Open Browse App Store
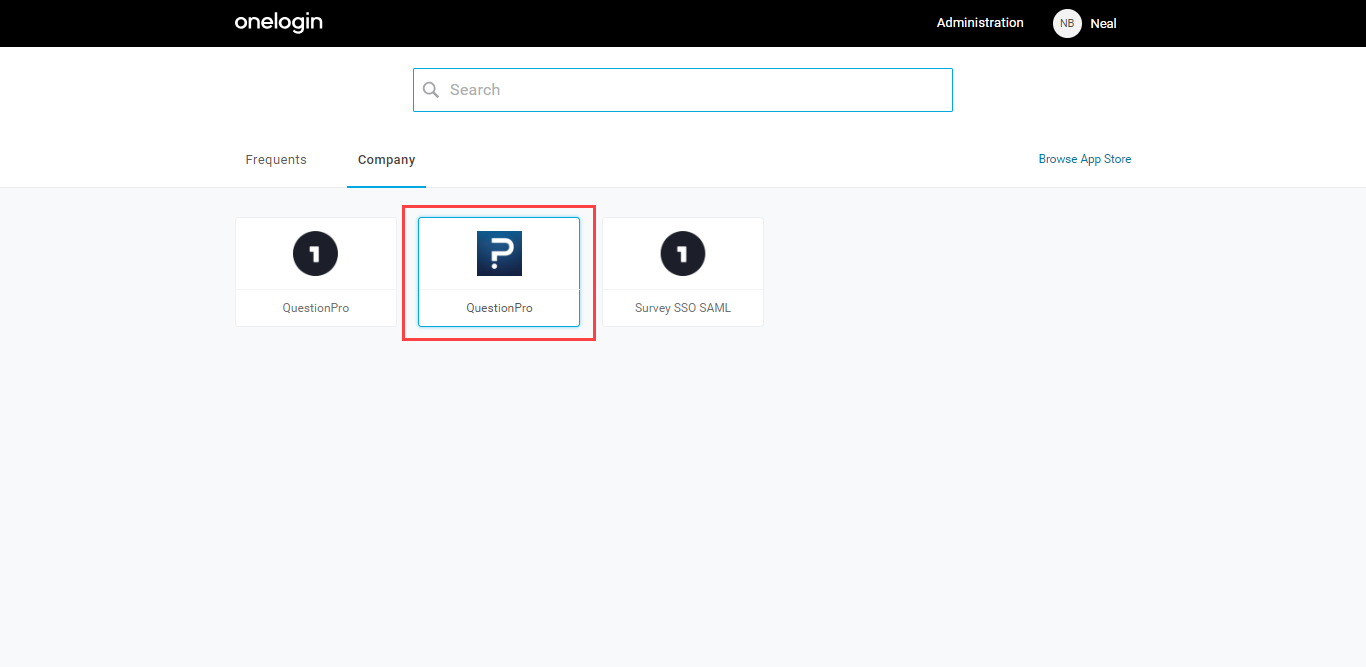Screen dimensions: 1366x667 click(x=1084, y=158)
